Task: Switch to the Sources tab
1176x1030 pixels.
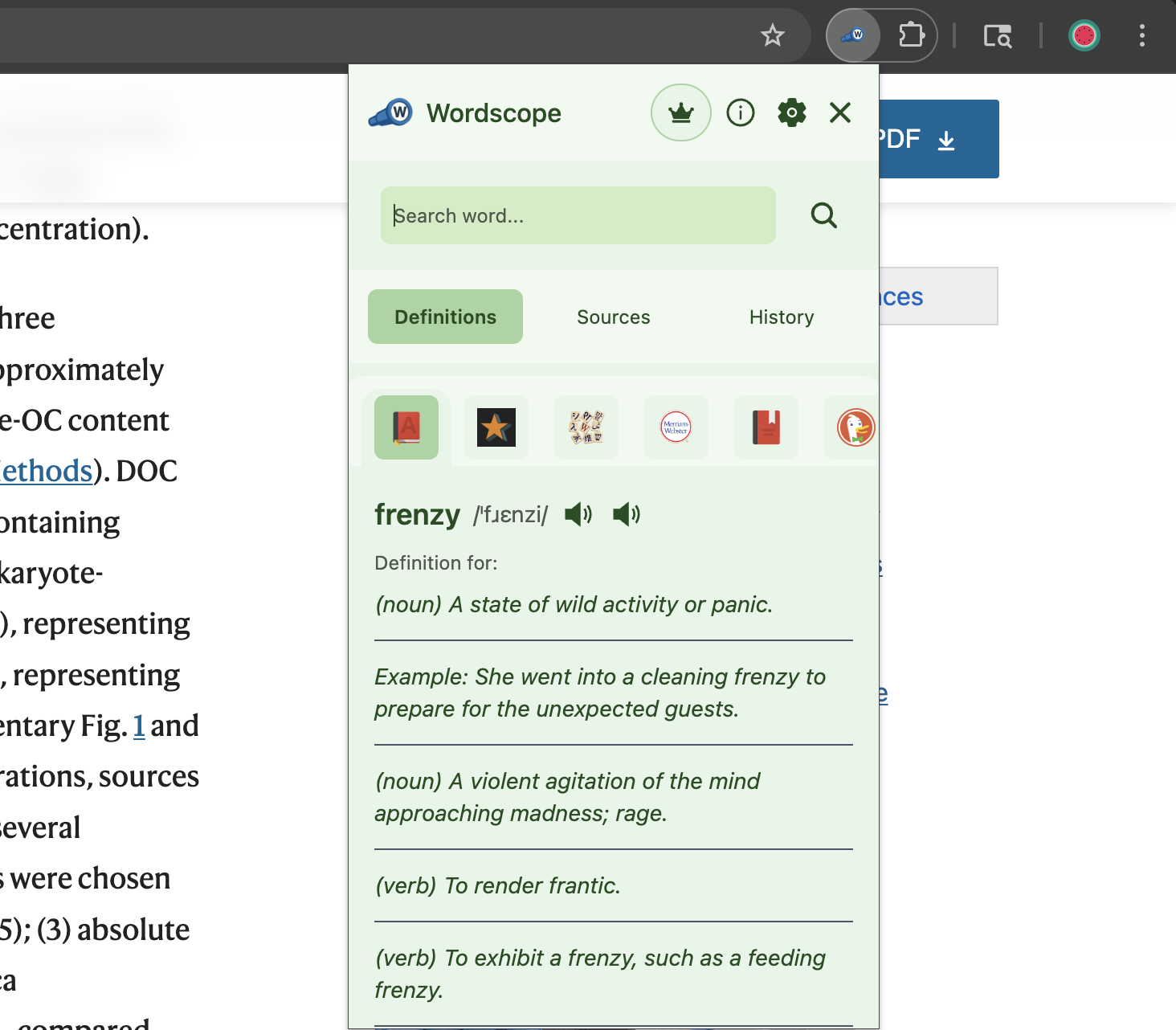Action: point(613,317)
